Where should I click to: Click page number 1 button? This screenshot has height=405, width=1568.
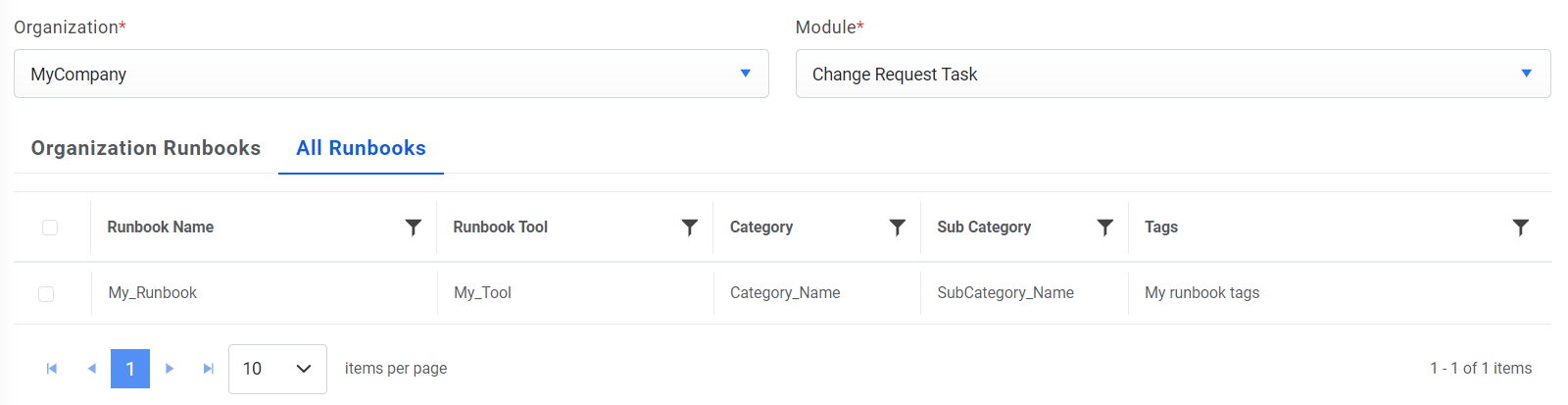click(130, 369)
